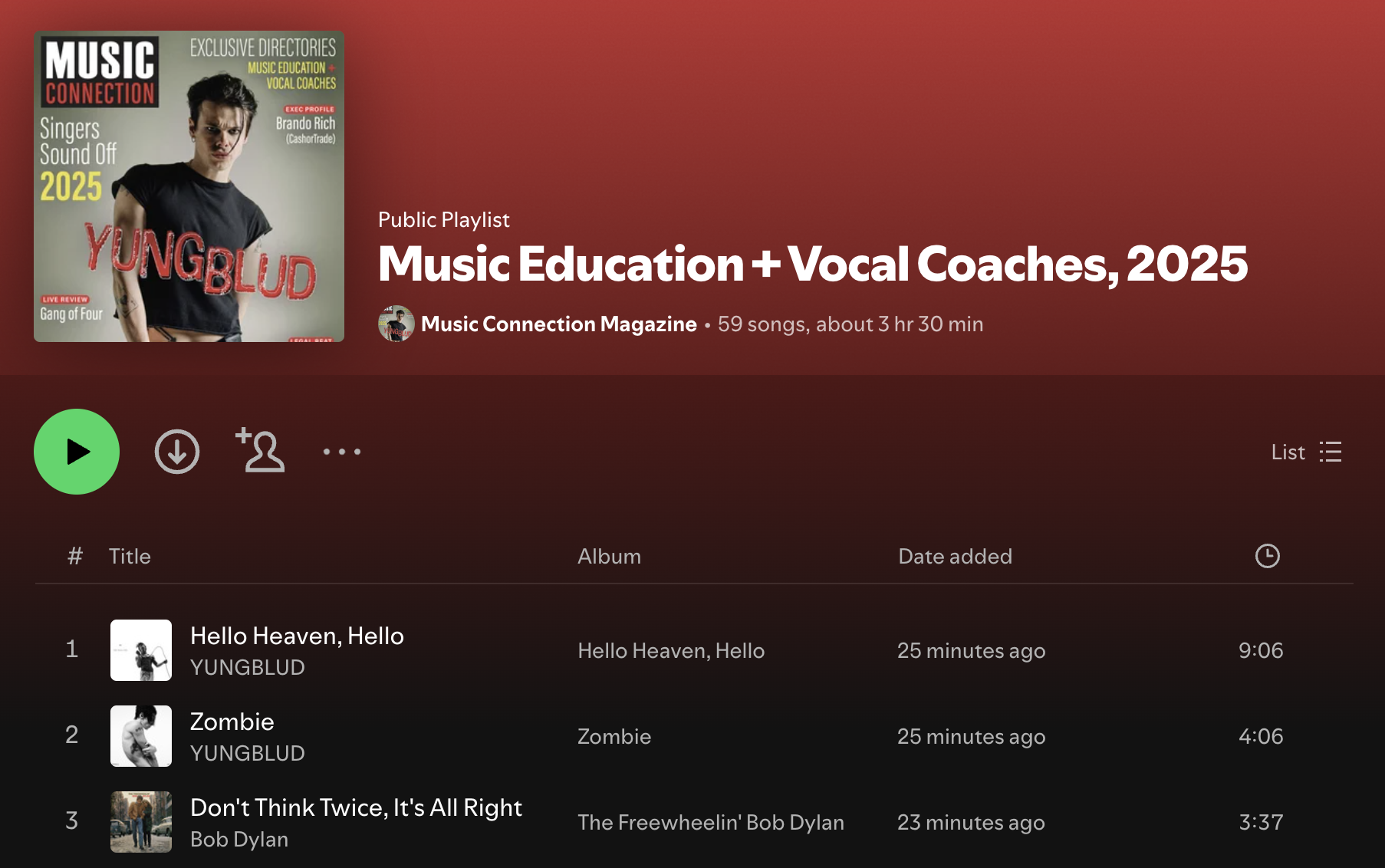Click track number 3
Image resolution: width=1385 pixels, height=868 pixels.
(71, 820)
